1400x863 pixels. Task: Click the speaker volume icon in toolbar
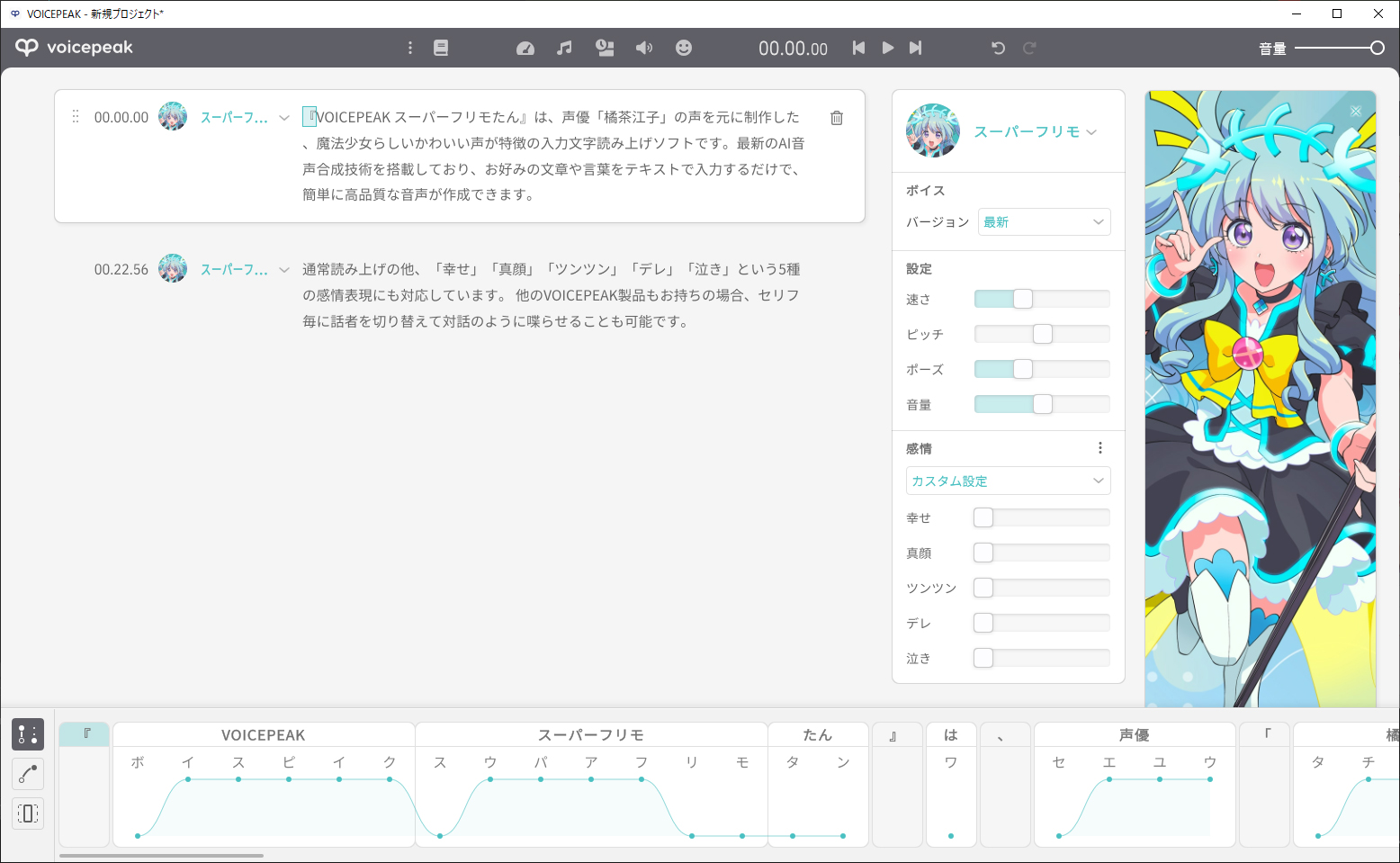644,48
